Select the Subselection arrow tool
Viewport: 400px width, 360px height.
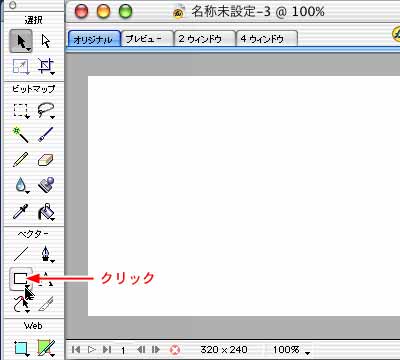[x=46, y=41]
